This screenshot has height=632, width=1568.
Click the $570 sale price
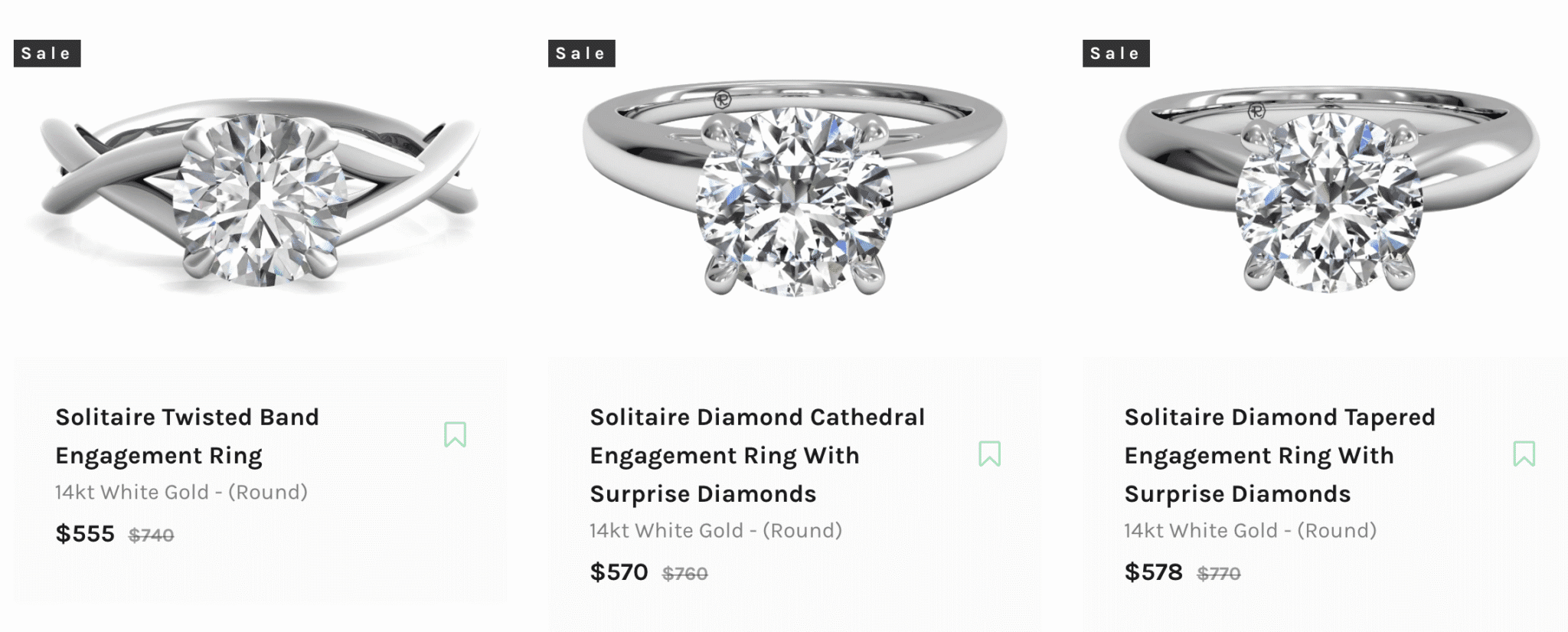(619, 572)
